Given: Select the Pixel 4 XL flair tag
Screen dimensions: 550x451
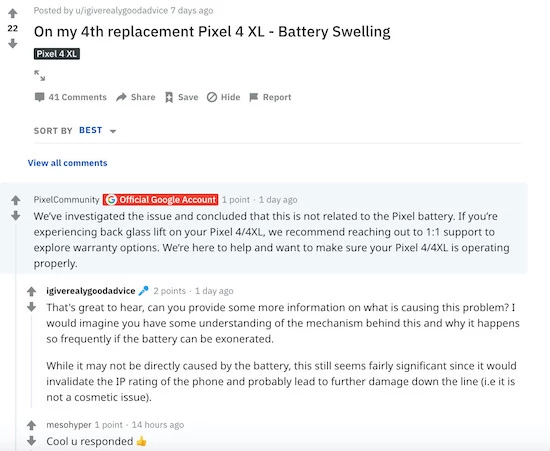Looking at the screenshot, I should (x=57, y=54).
